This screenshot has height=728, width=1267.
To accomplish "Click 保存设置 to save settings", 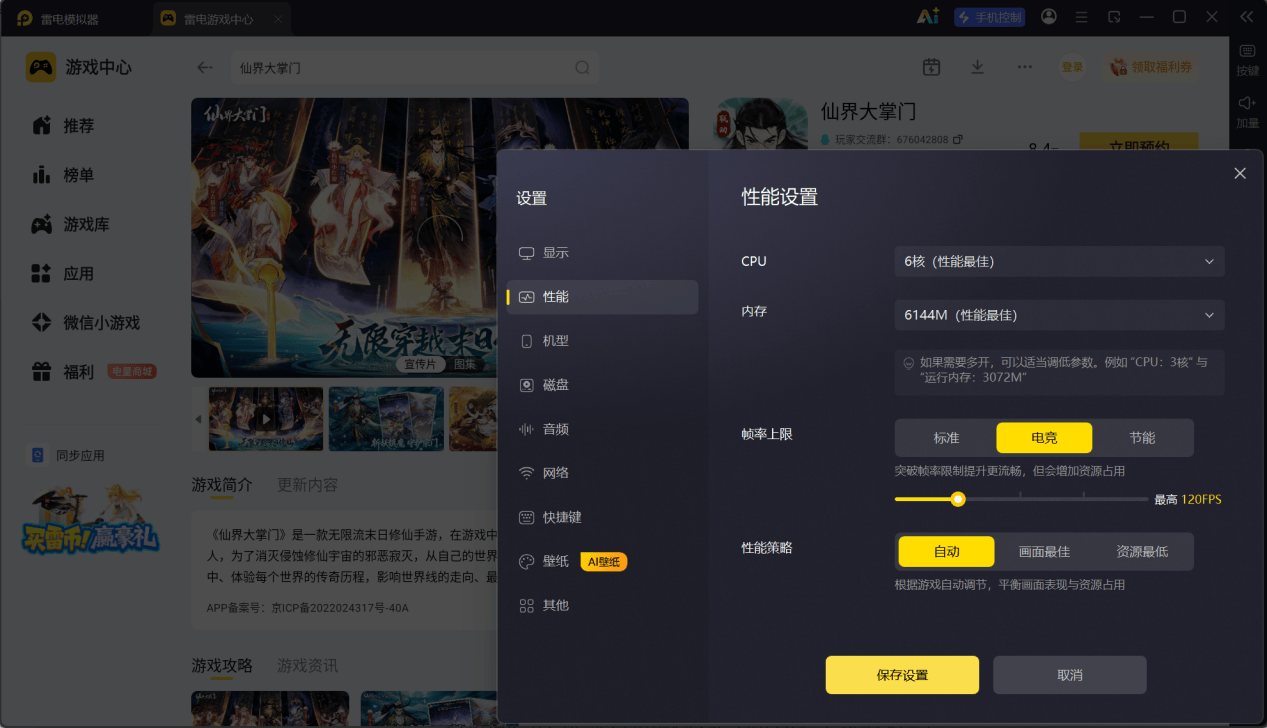I will (902, 675).
